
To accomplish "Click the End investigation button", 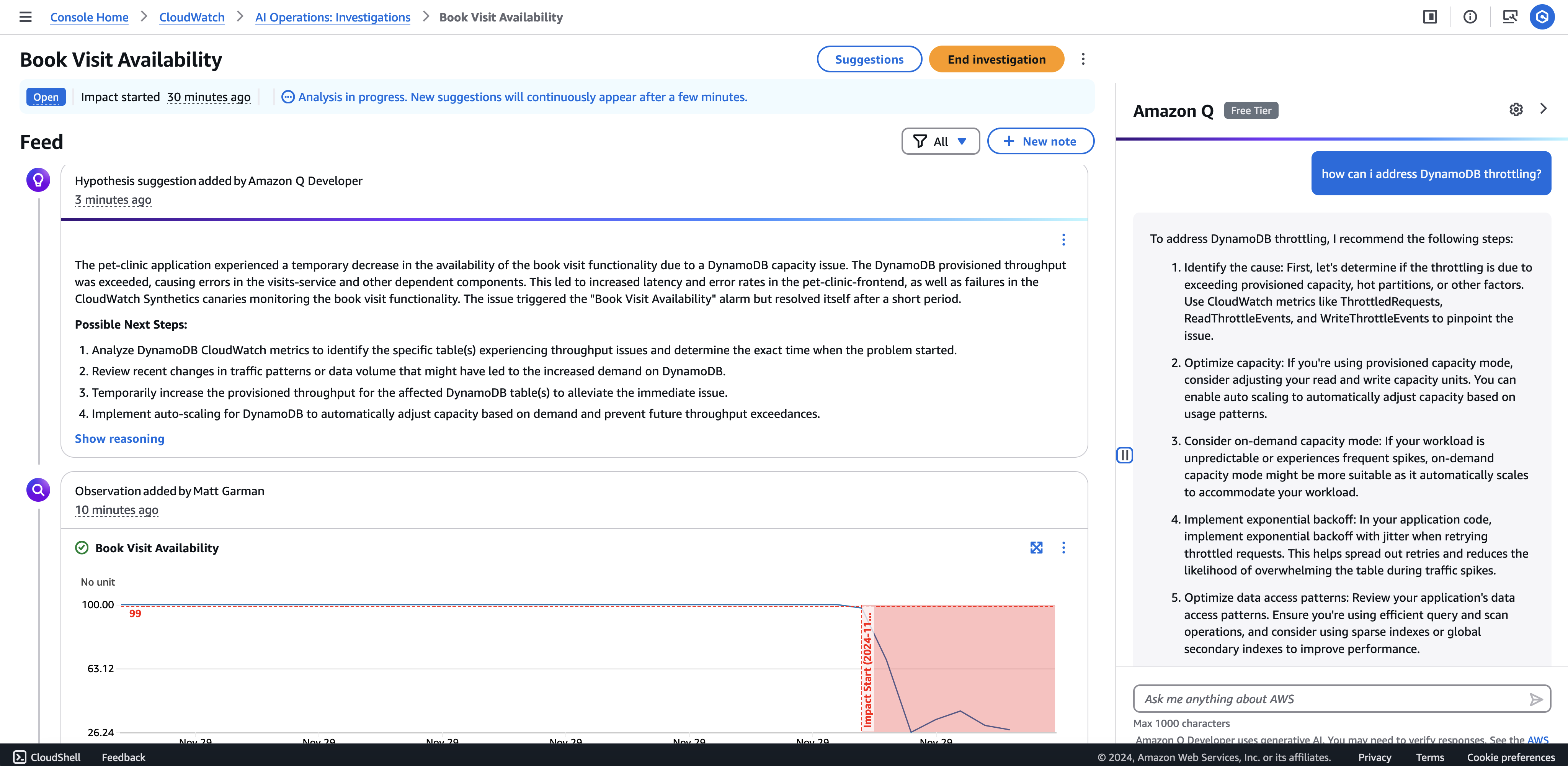I will click(x=996, y=59).
